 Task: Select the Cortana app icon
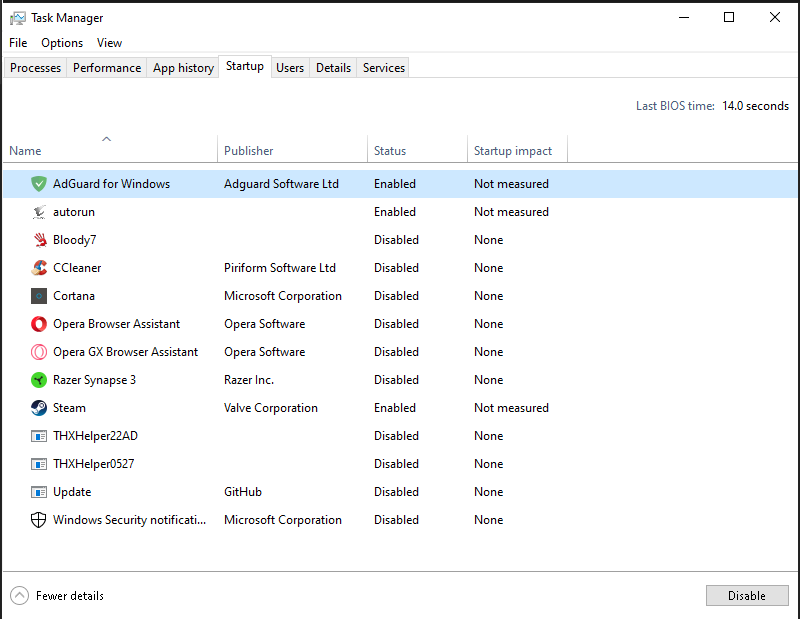(39, 296)
